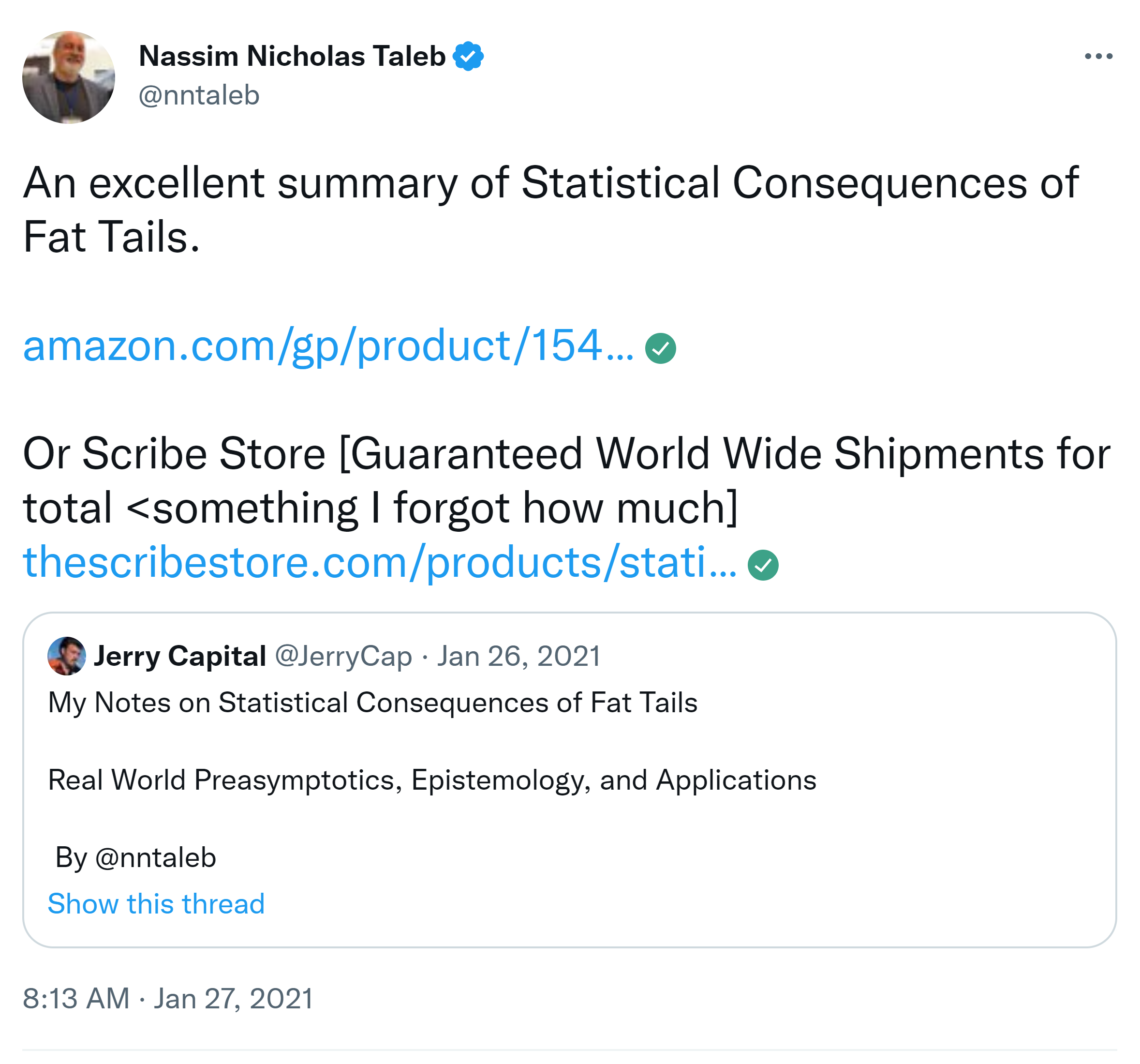Open the thescribestore.com products link

point(380,563)
